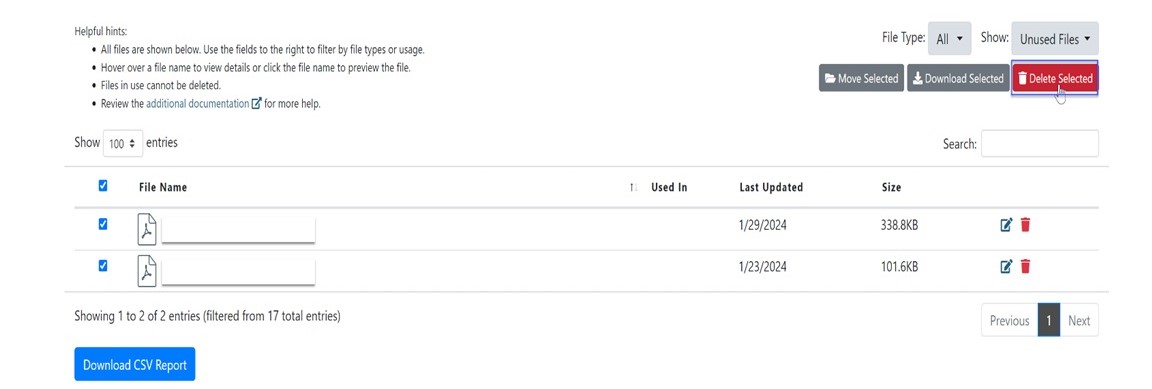Sort by the File Name column arrows
1152x389 pixels.
[x=633, y=188]
